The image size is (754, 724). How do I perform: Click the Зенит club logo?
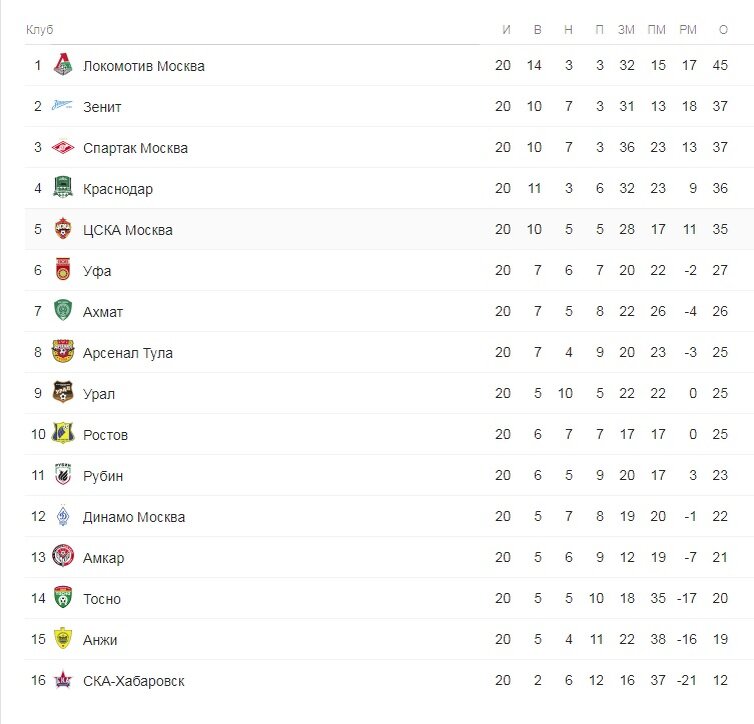[x=62, y=105]
